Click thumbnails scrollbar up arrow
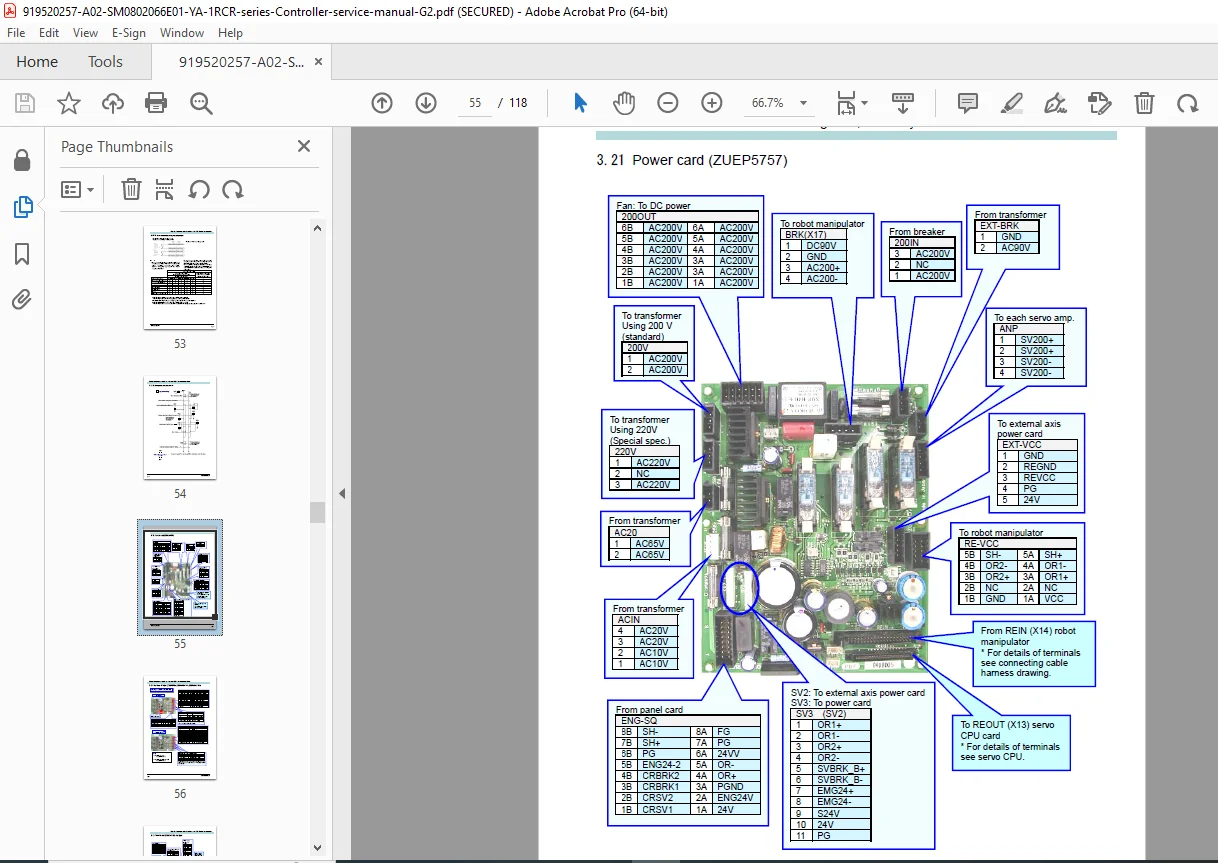Screen dimensions: 1218x863 [317, 228]
